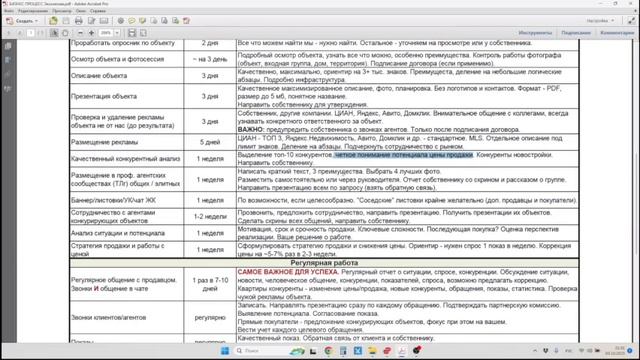Viewport: 640px width, 360px height.
Task: Show hidden system tray icons chevron
Action: (535, 351)
